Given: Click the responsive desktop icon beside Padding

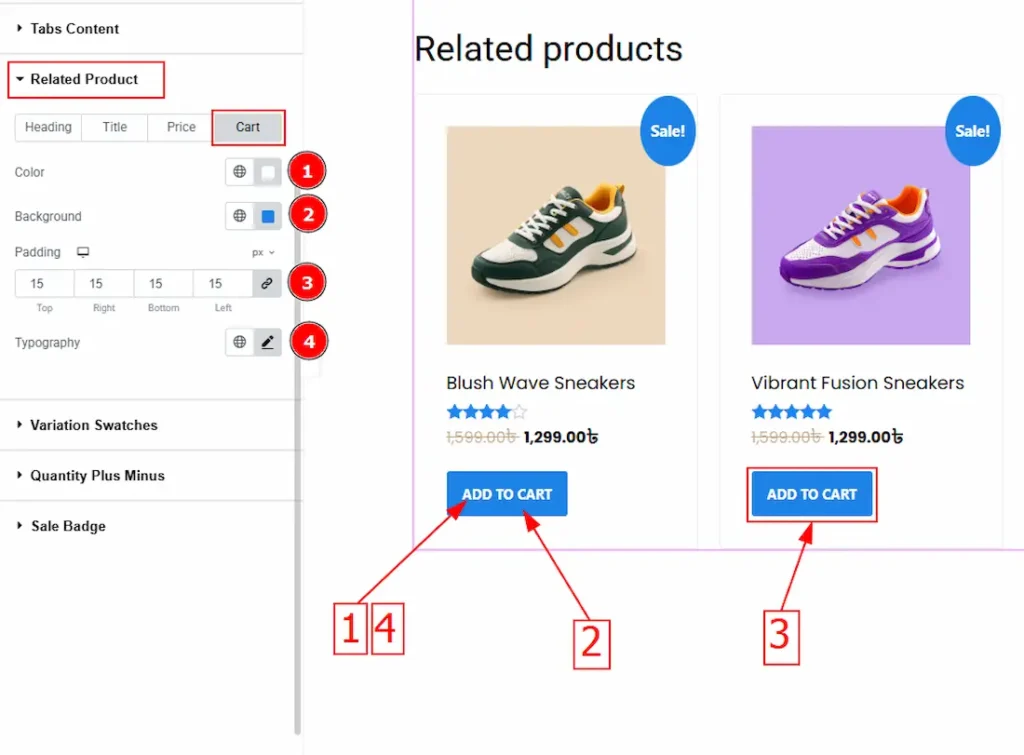Looking at the screenshot, I should tap(83, 253).
